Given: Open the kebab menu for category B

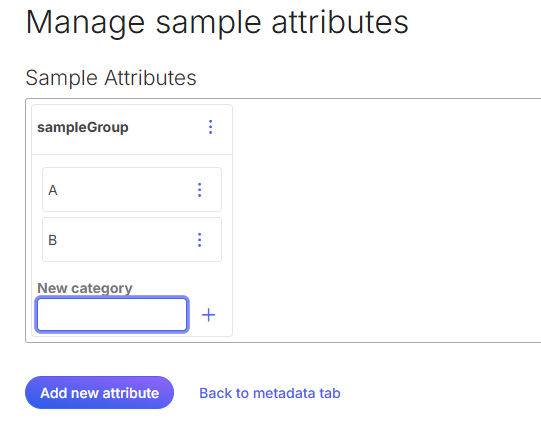Looking at the screenshot, I should [199, 240].
